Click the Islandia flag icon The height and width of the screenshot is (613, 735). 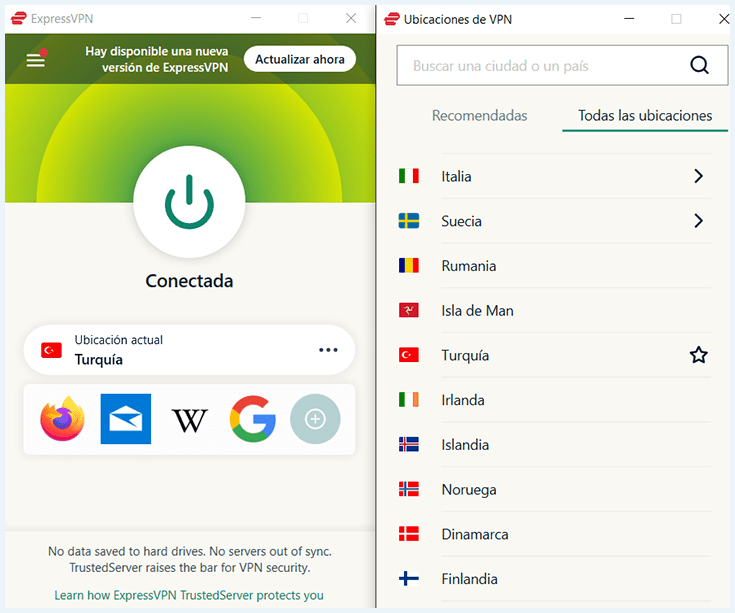click(x=409, y=445)
